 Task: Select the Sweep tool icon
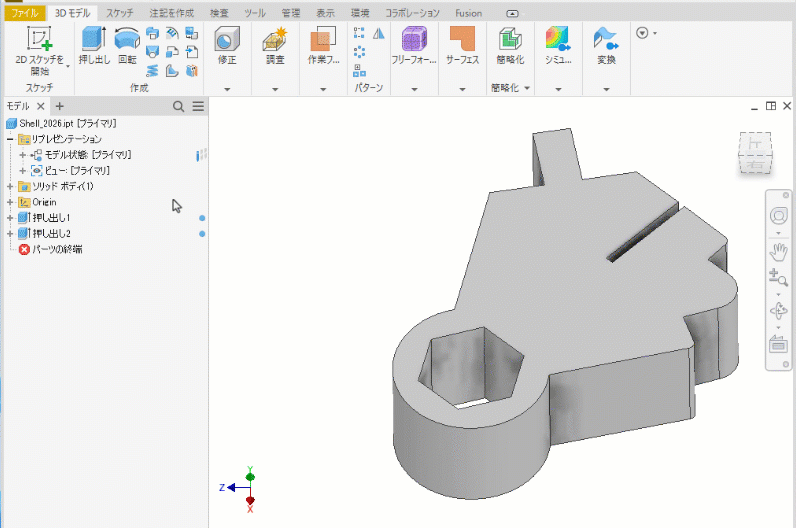pyautogui.click(x=152, y=34)
